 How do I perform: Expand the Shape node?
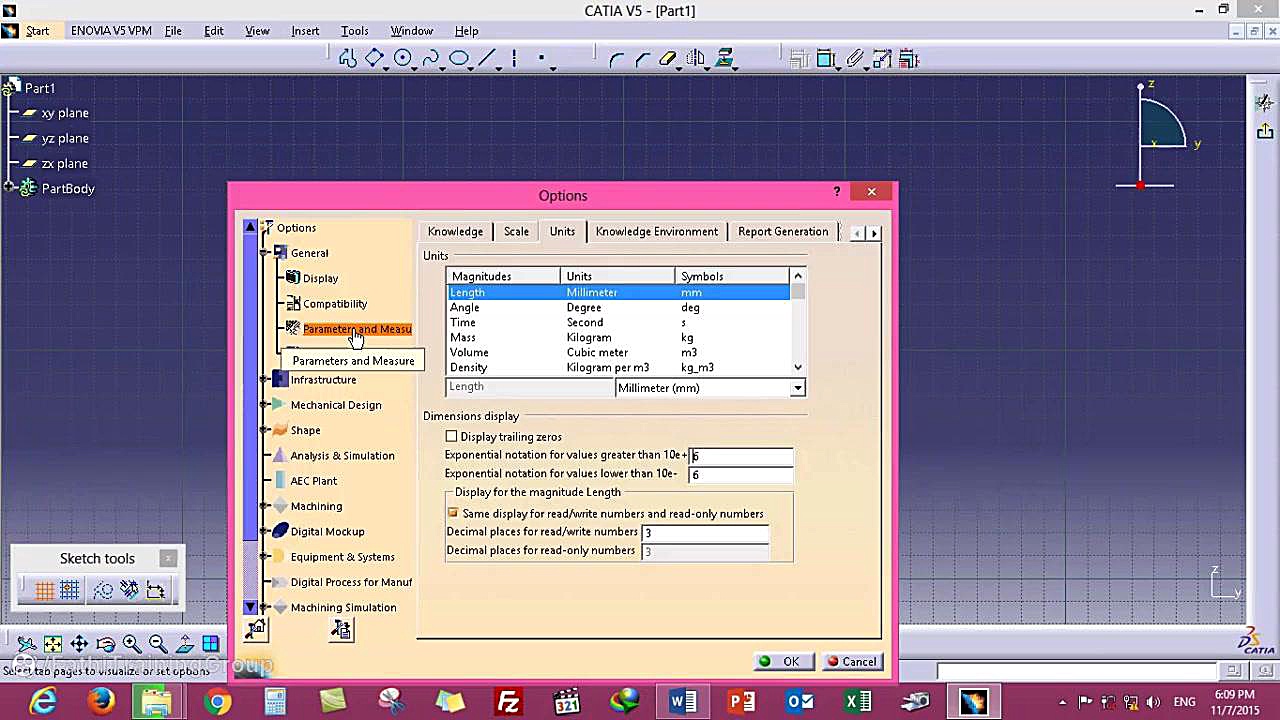click(265, 430)
